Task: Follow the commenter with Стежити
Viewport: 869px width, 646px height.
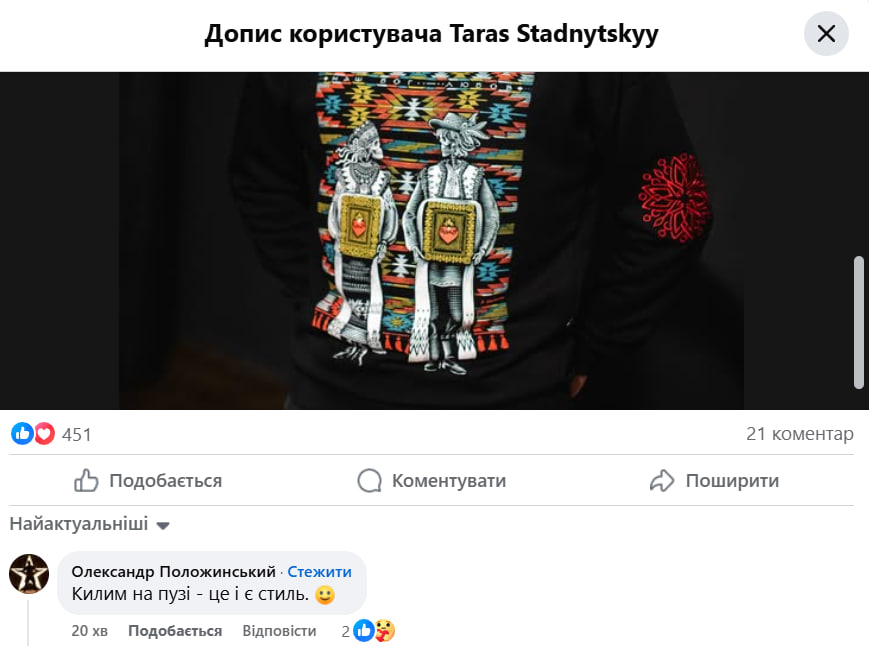Action: pyautogui.click(x=319, y=572)
